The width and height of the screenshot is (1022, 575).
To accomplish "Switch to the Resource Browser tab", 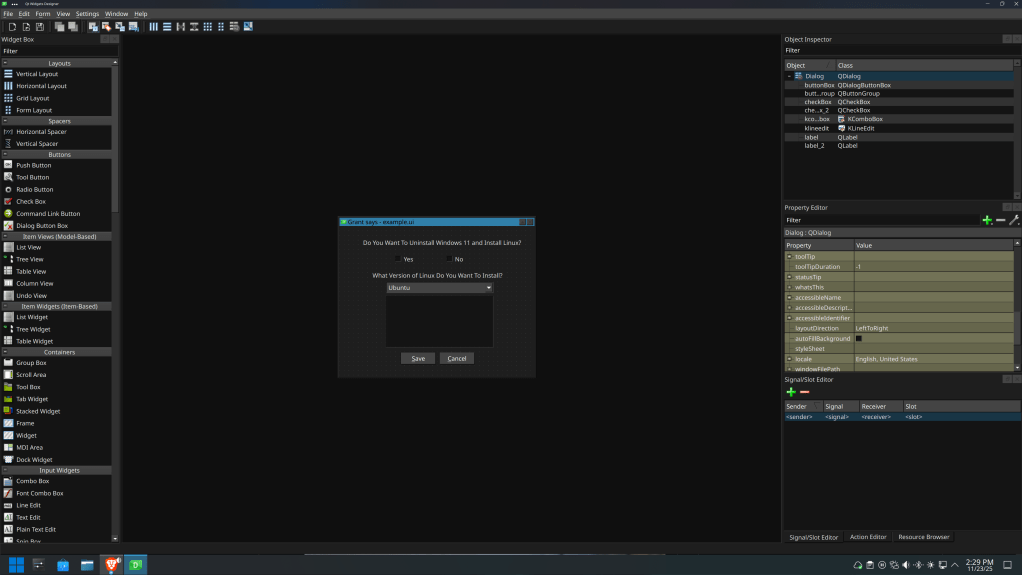I will click(923, 537).
